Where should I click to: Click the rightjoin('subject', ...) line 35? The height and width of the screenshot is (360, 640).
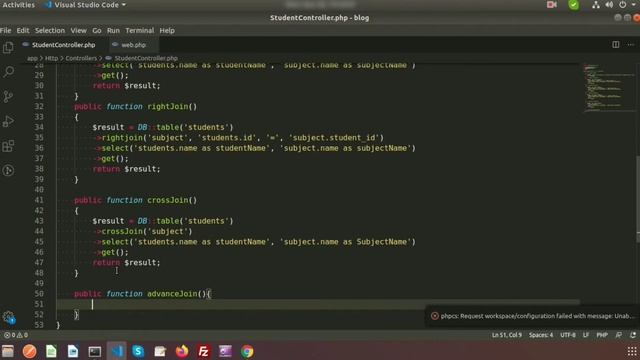238,138
